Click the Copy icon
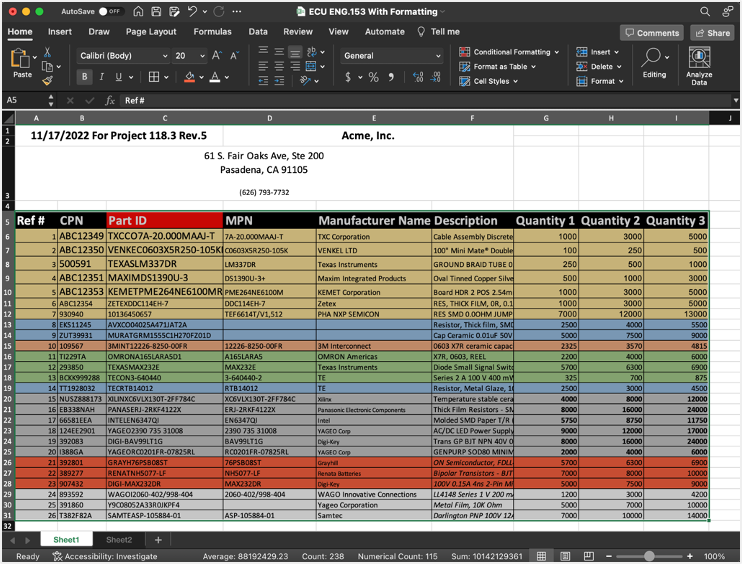The width and height of the screenshot is (742, 564). [x=47, y=67]
